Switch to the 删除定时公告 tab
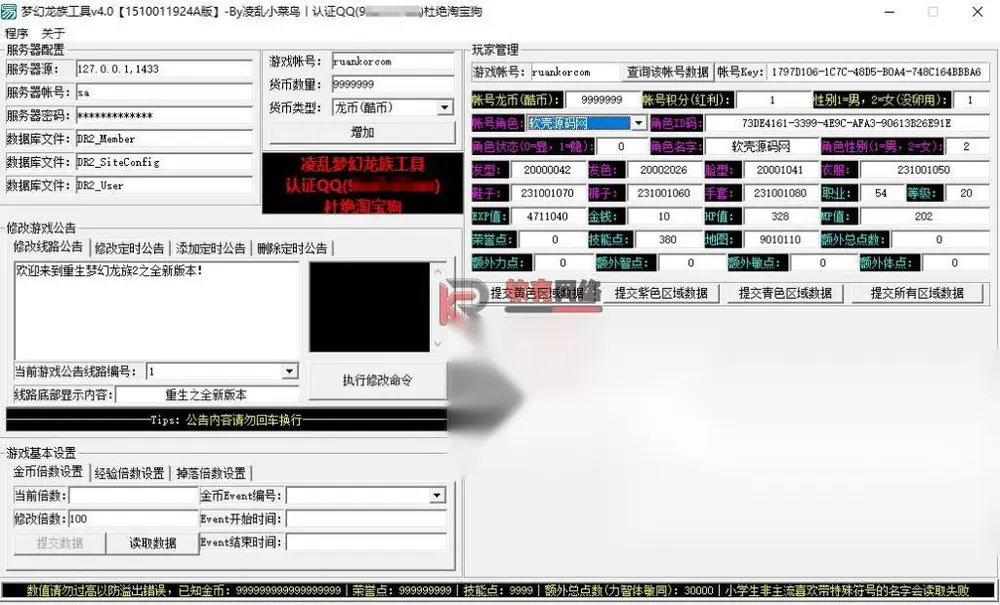Viewport: 1000px width, 605px height. click(x=292, y=248)
